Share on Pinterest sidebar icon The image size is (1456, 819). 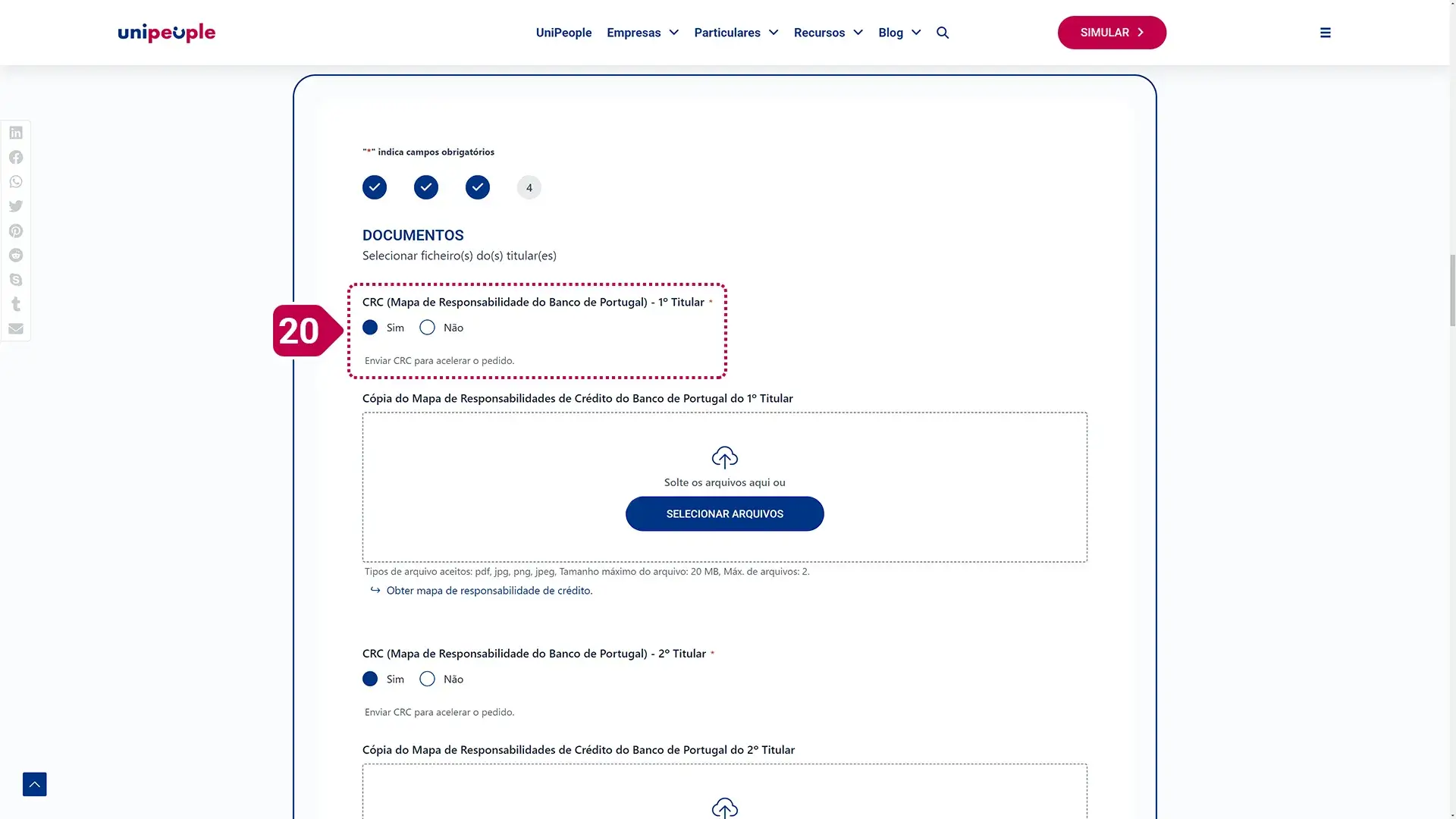pyautogui.click(x=16, y=231)
